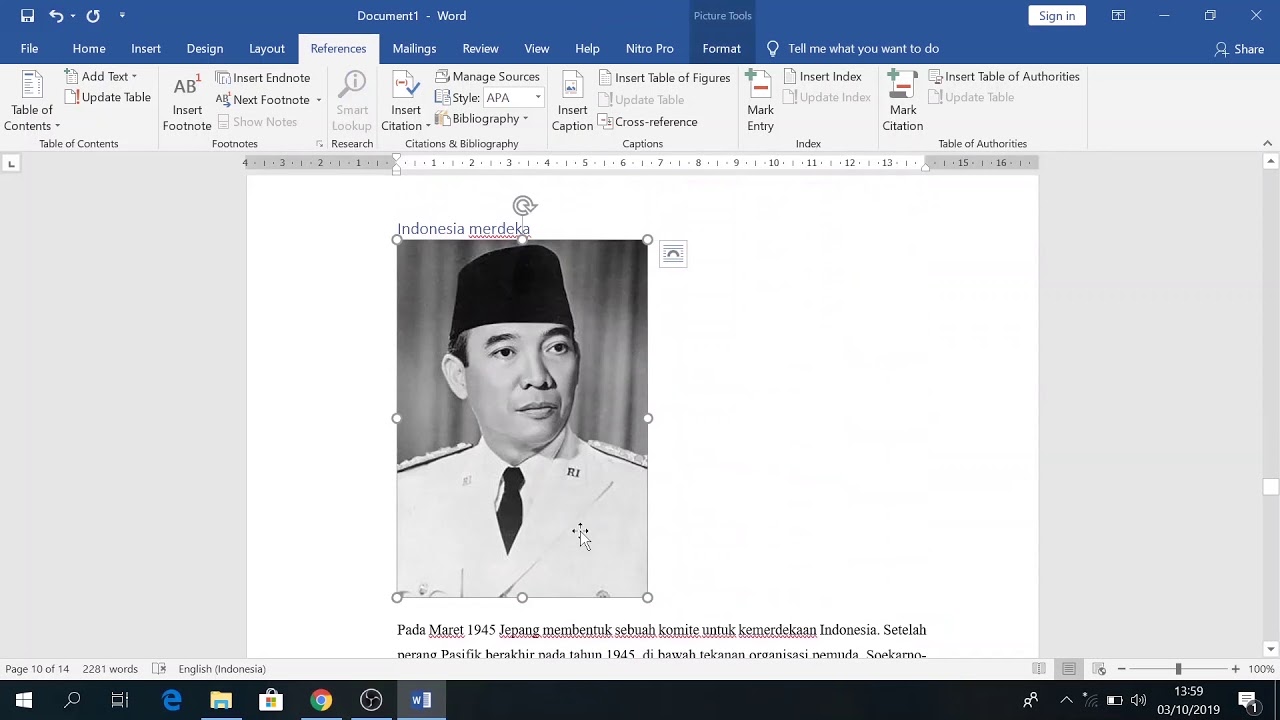The height and width of the screenshot is (720, 1280).
Task: Open the Design tab
Action: [x=205, y=48]
